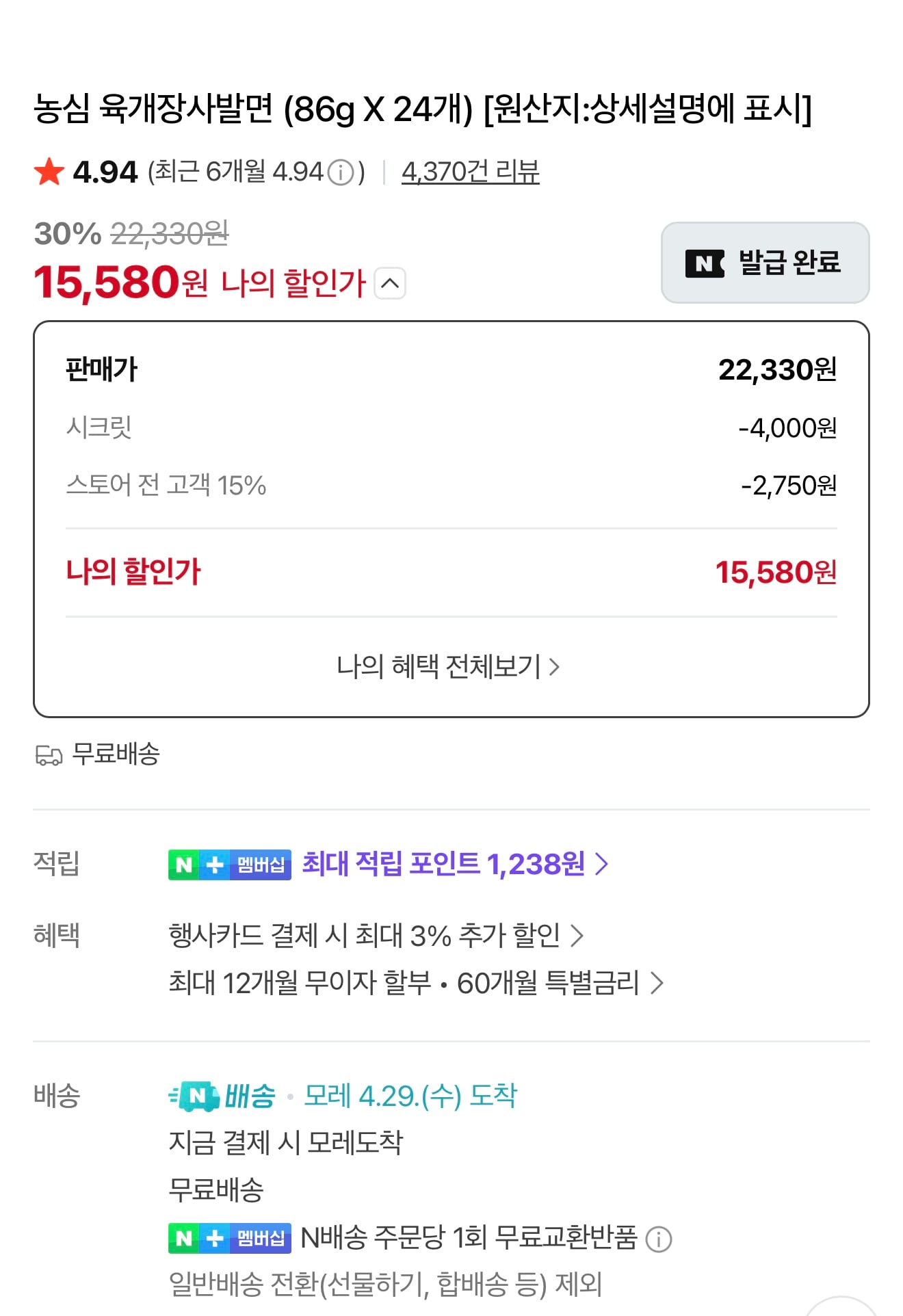Click the N+ 멤버십 badge in the 배송 section
This screenshot has height=1316, width=903.
pos(229,1239)
